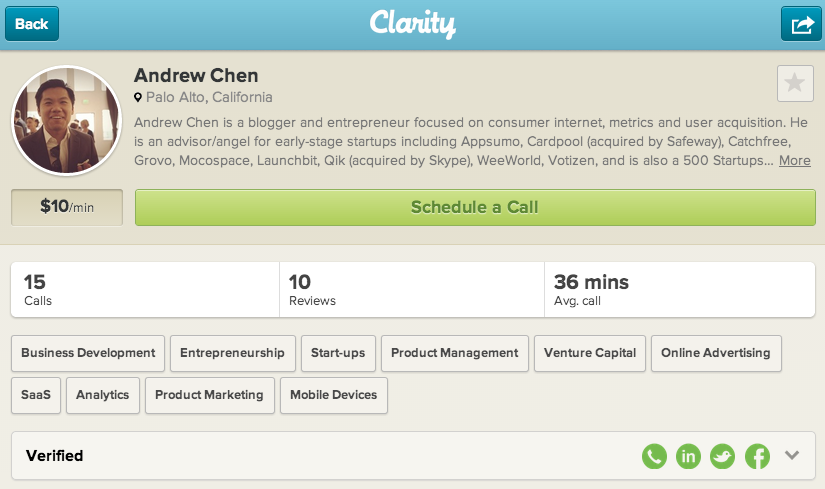
Task: Open the LinkedIn verified icon
Action: pos(688,456)
